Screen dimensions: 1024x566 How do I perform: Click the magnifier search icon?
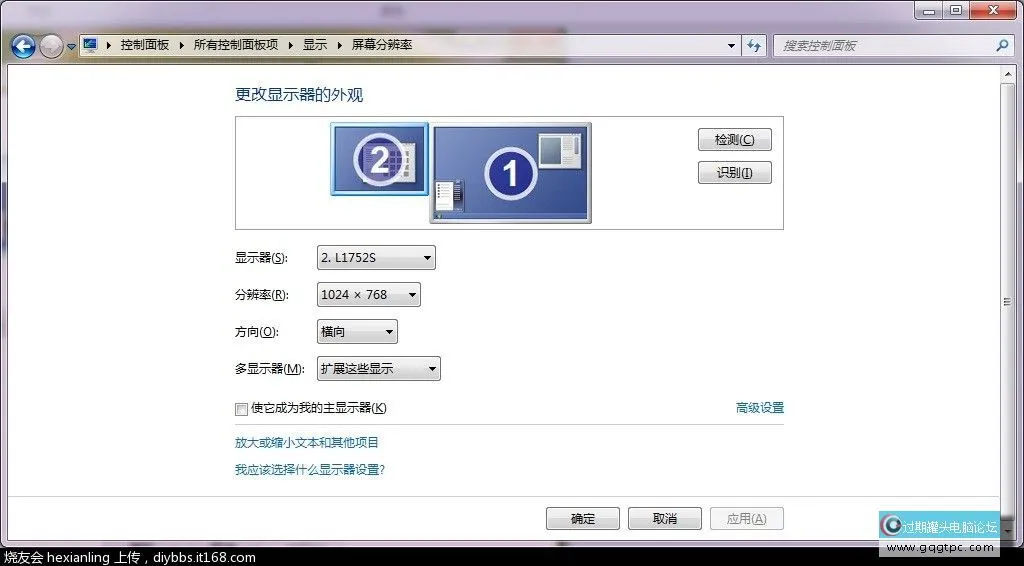click(1002, 45)
